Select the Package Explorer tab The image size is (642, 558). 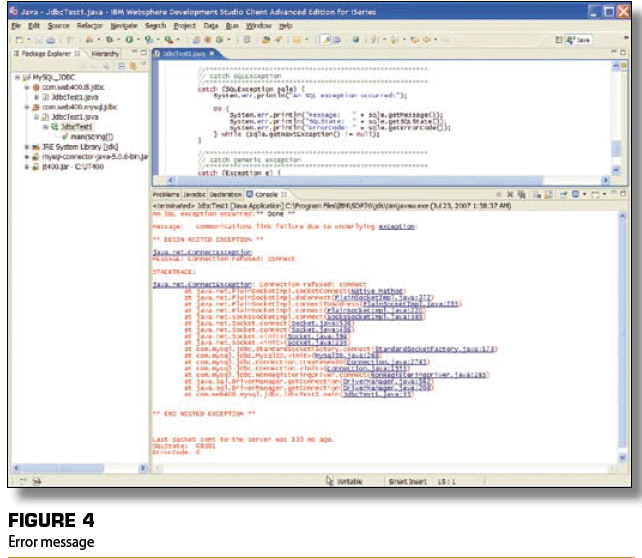click(x=46, y=54)
